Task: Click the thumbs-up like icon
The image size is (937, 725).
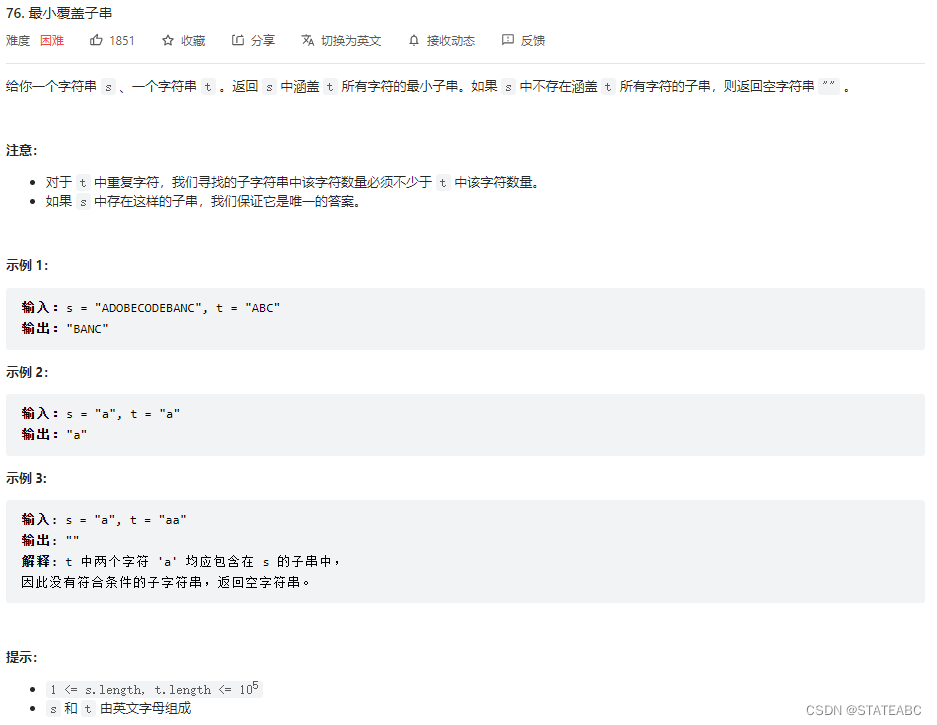Action: click(96, 40)
